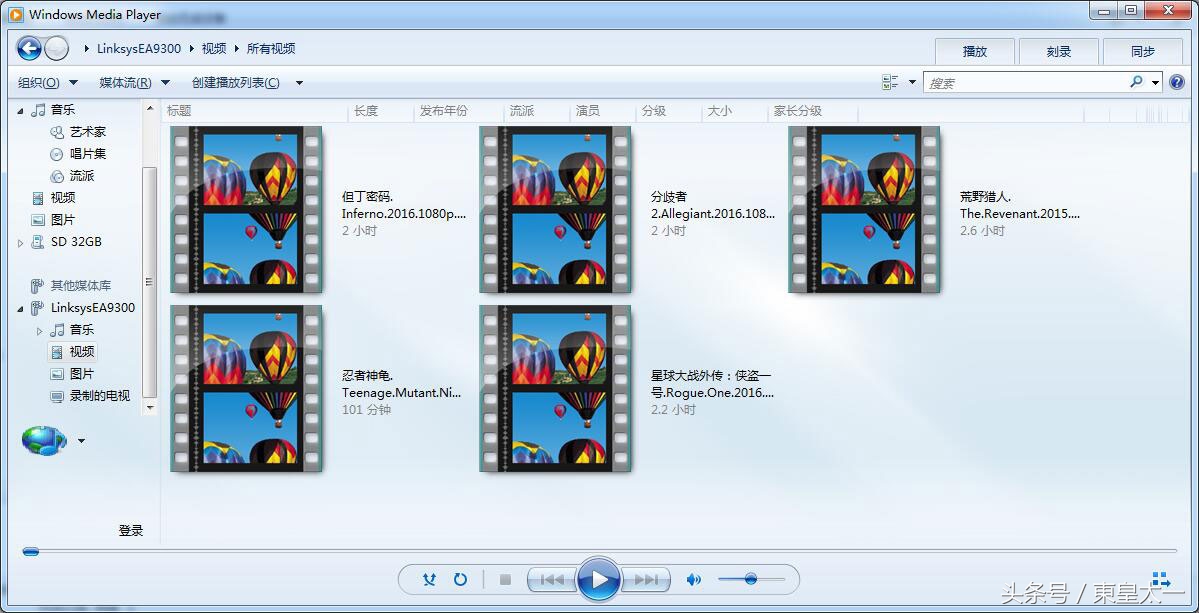
Task: Click the previous track icon
Action: [x=551, y=578]
